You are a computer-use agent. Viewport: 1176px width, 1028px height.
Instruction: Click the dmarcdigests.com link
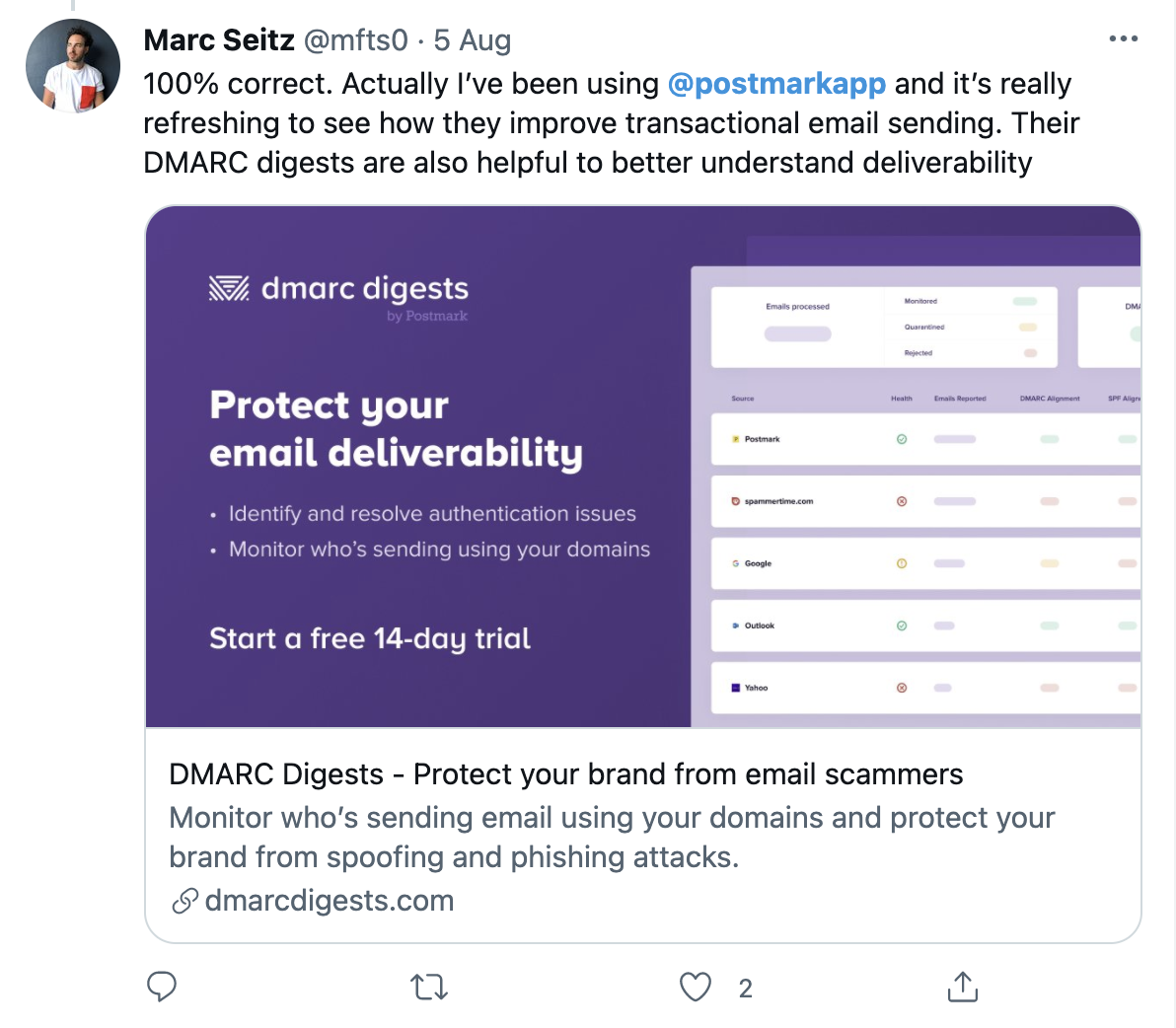[x=330, y=901]
